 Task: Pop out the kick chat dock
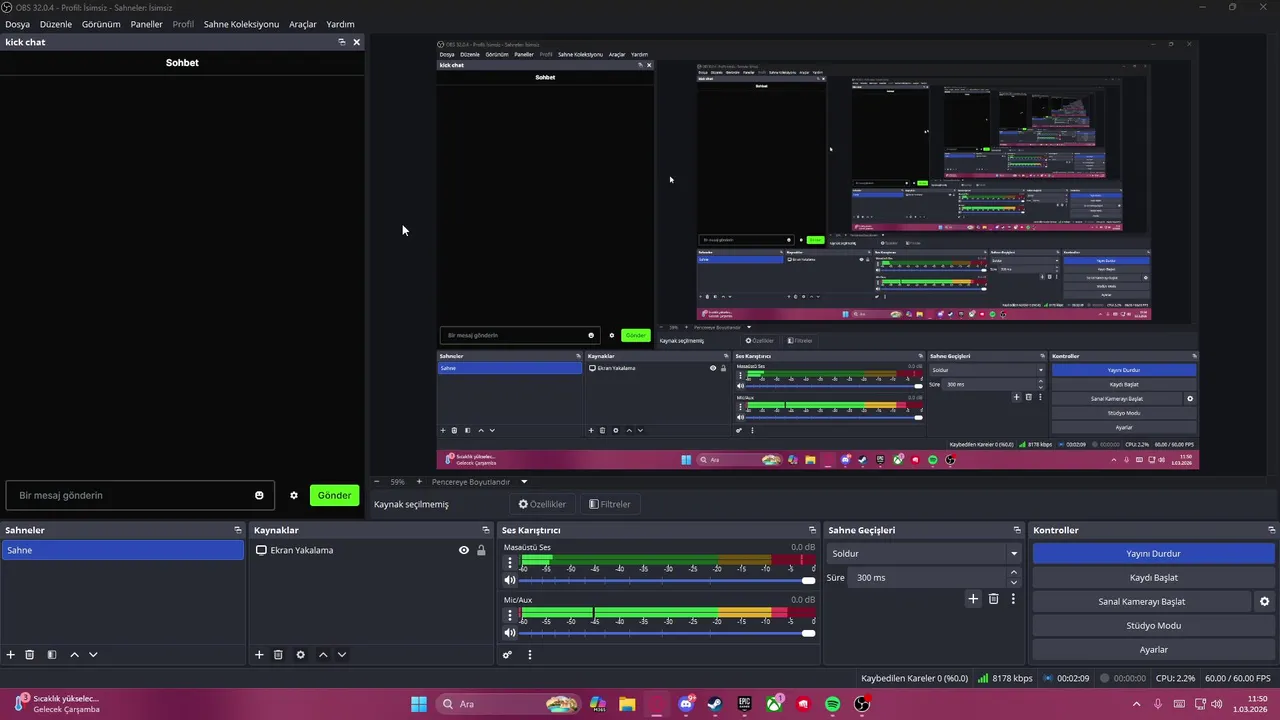tap(342, 42)
